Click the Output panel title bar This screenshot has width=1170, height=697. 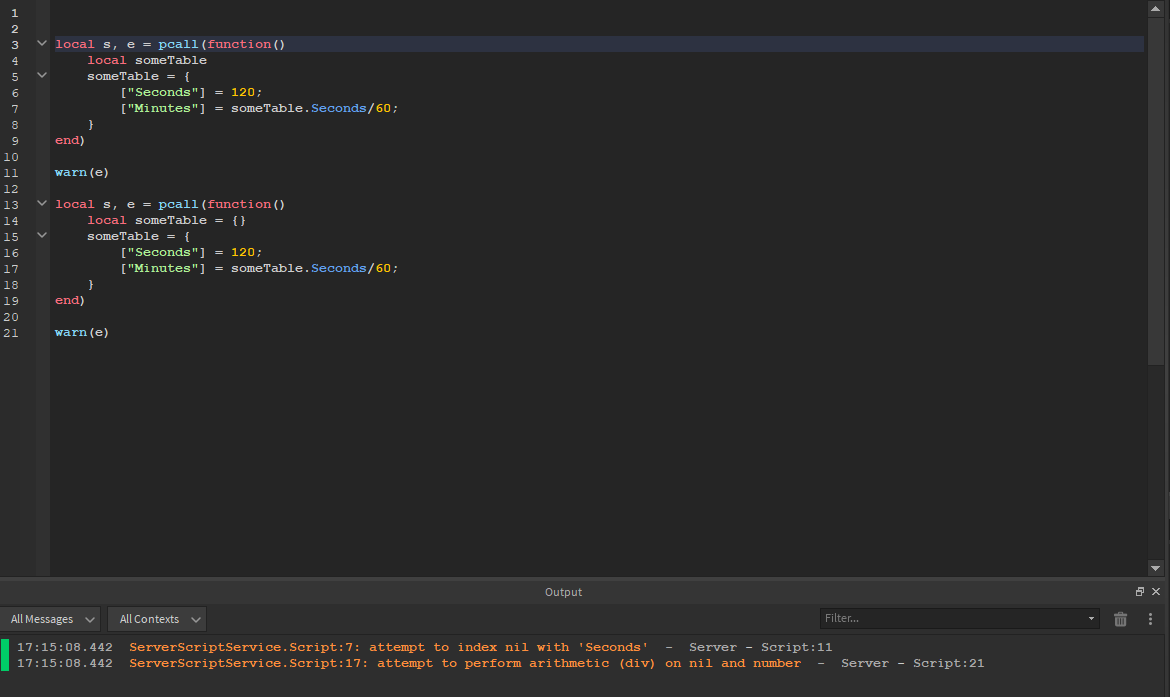tap(563, 592)
